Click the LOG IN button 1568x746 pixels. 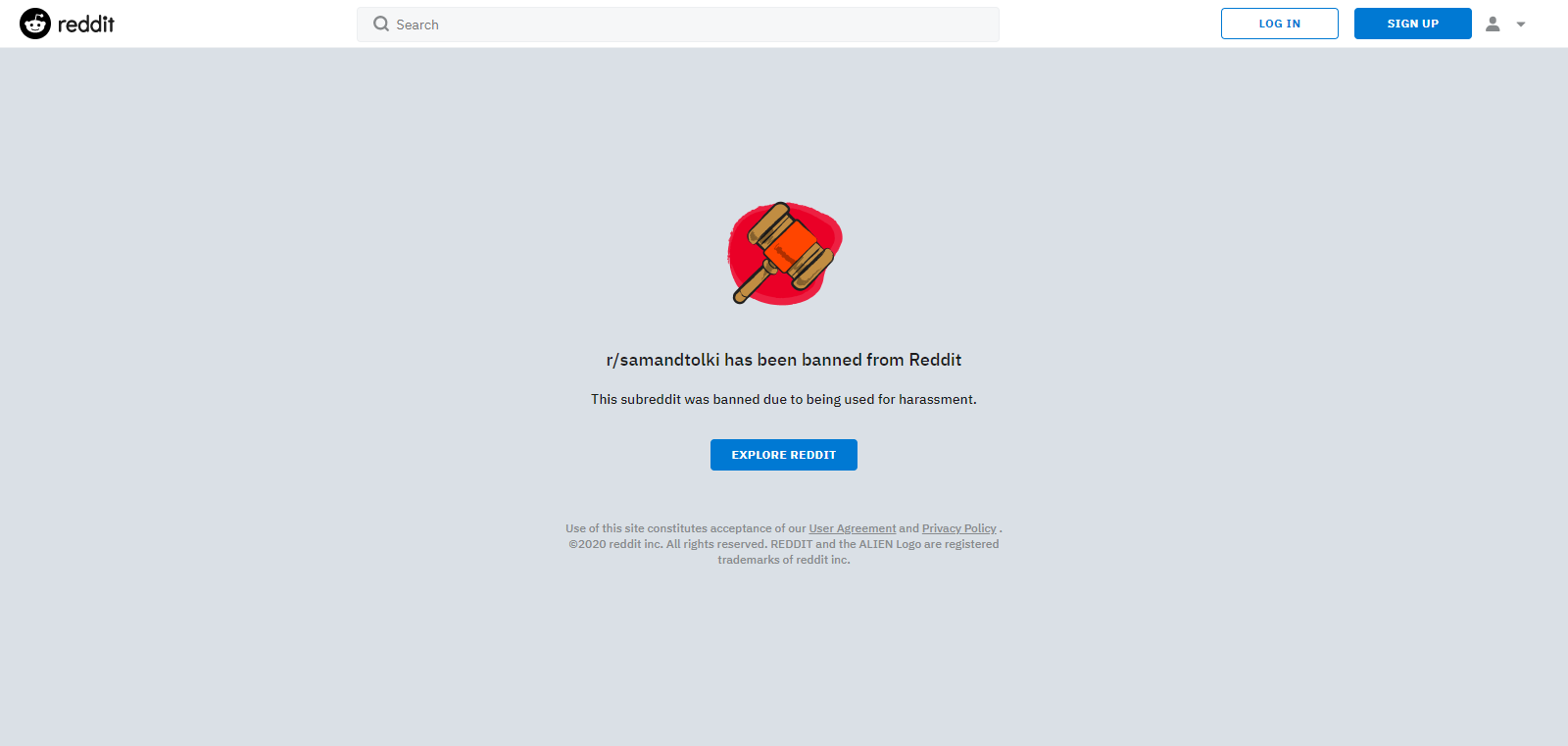[1280, 24]
